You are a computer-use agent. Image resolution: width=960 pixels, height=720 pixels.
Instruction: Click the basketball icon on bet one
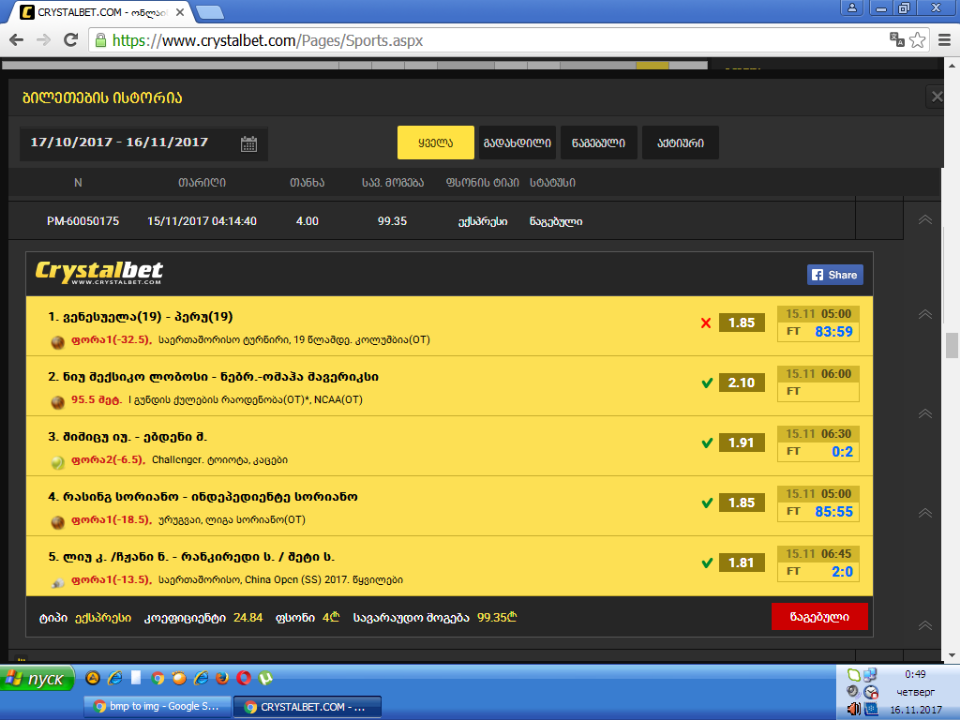click(58, 342)
